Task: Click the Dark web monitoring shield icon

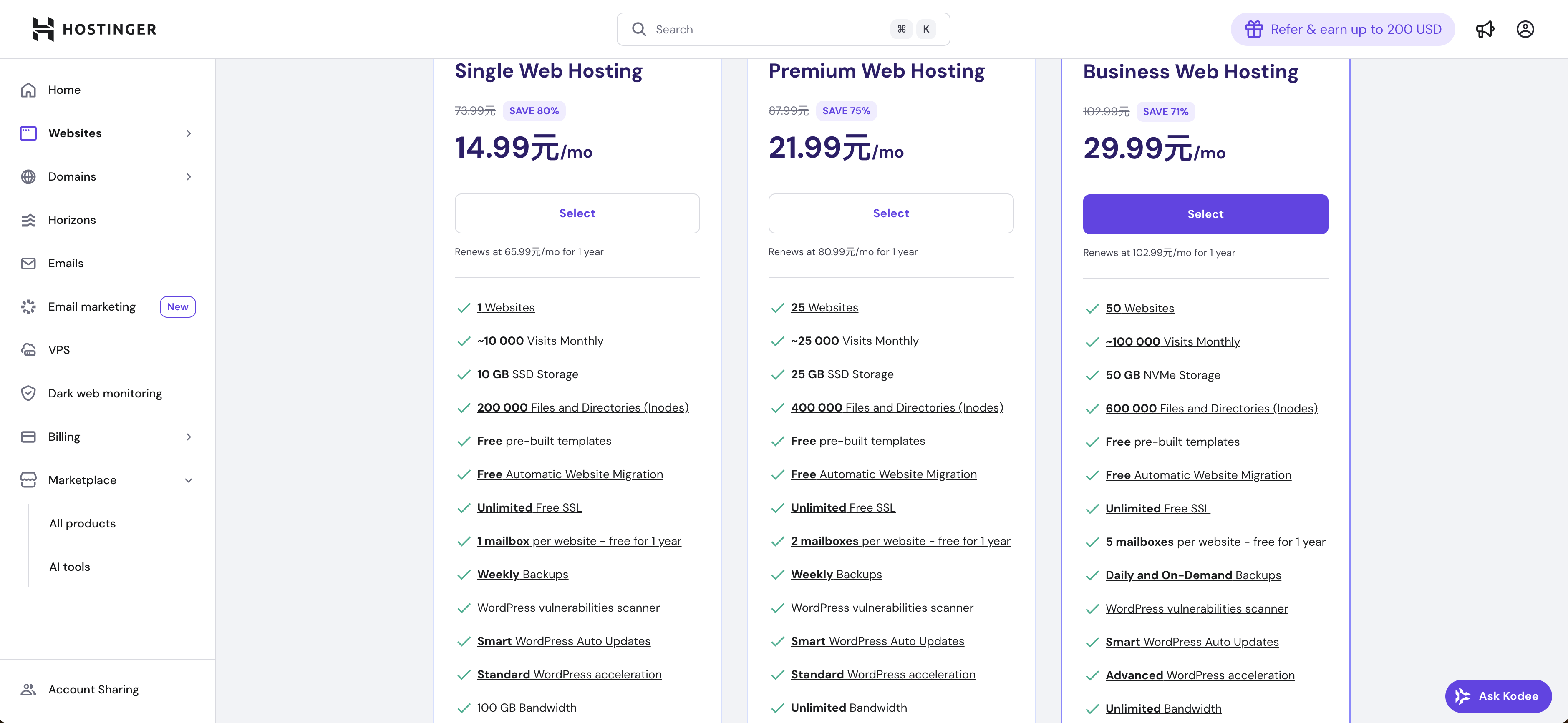Action: (28, 394)
